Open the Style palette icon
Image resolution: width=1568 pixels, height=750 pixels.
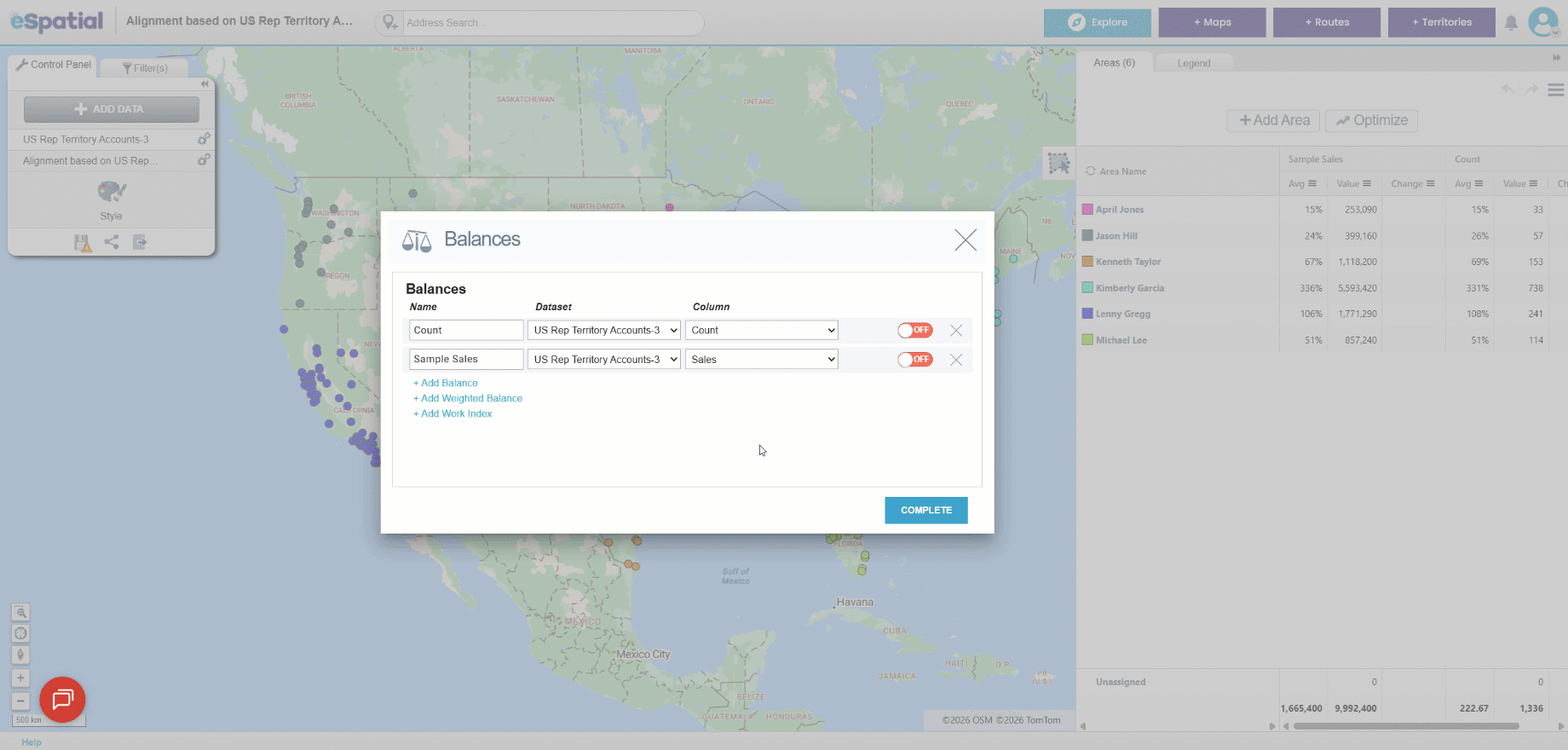tap(112, 192)
